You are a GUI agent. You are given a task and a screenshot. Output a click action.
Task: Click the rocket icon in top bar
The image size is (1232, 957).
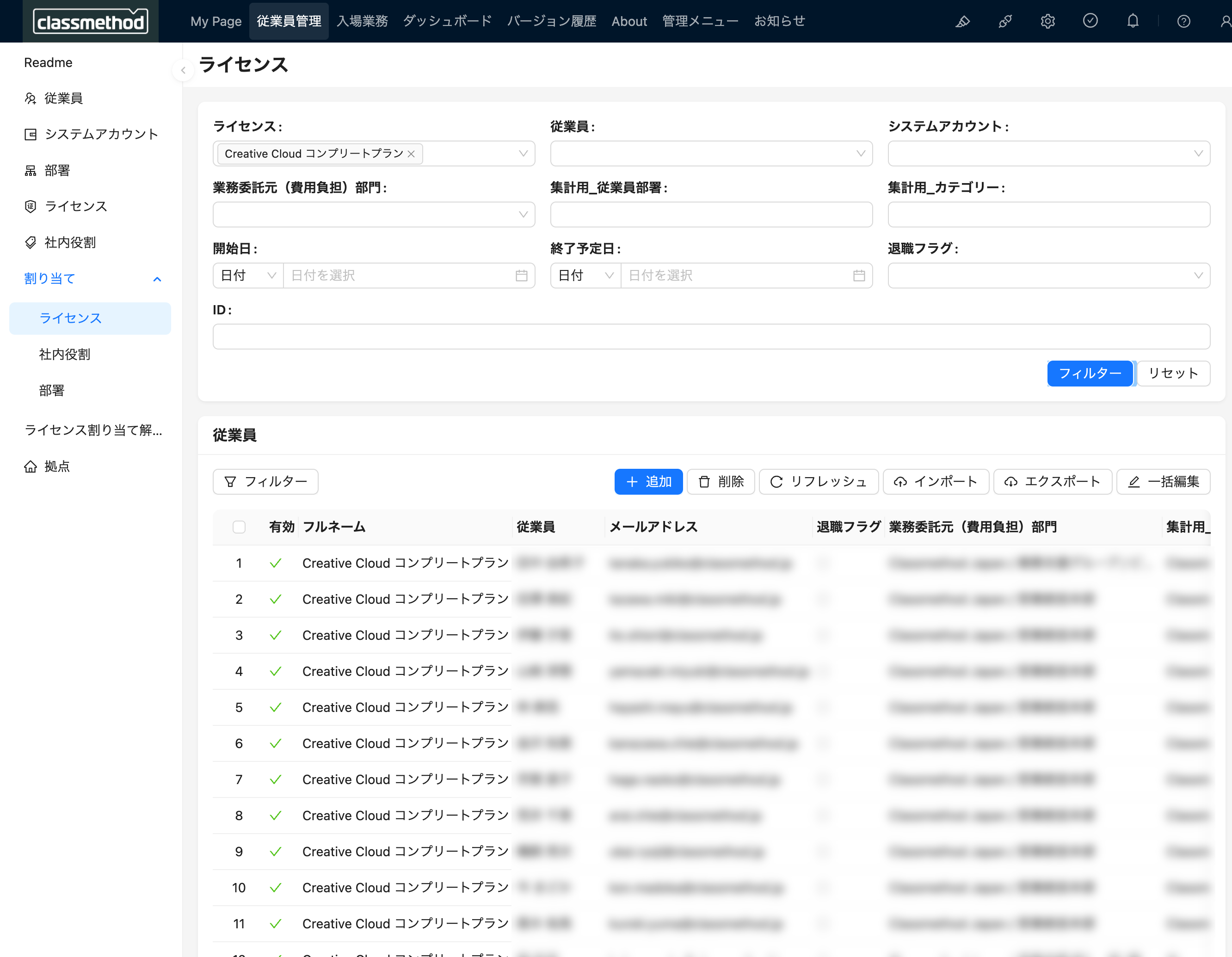1005,21
